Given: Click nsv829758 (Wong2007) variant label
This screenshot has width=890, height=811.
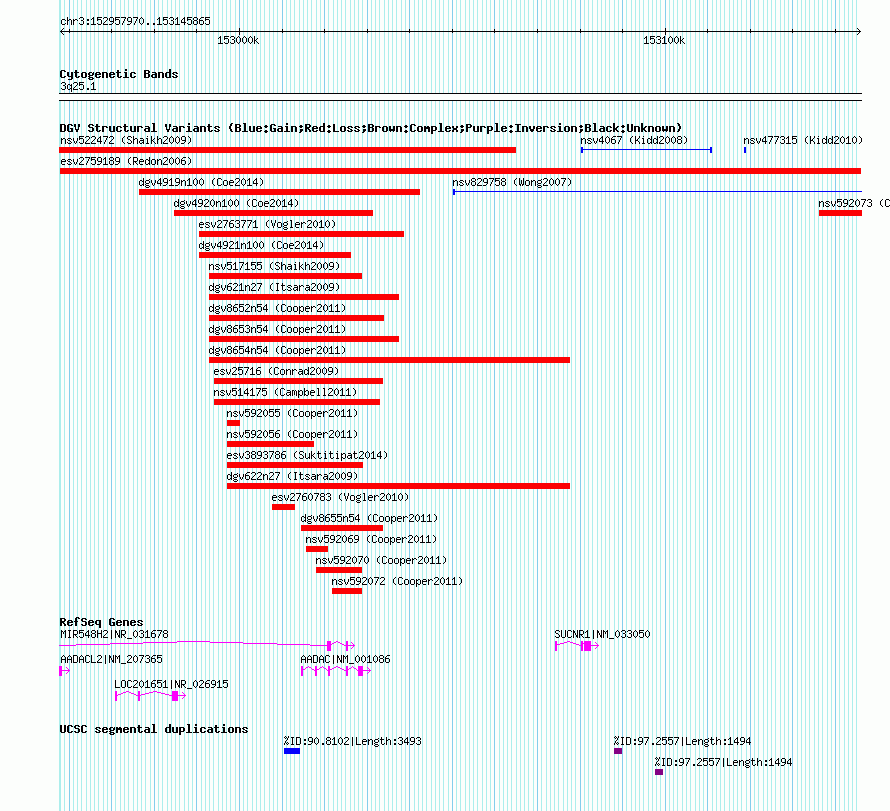Looking at the screenshot, I should coord(512,182).
